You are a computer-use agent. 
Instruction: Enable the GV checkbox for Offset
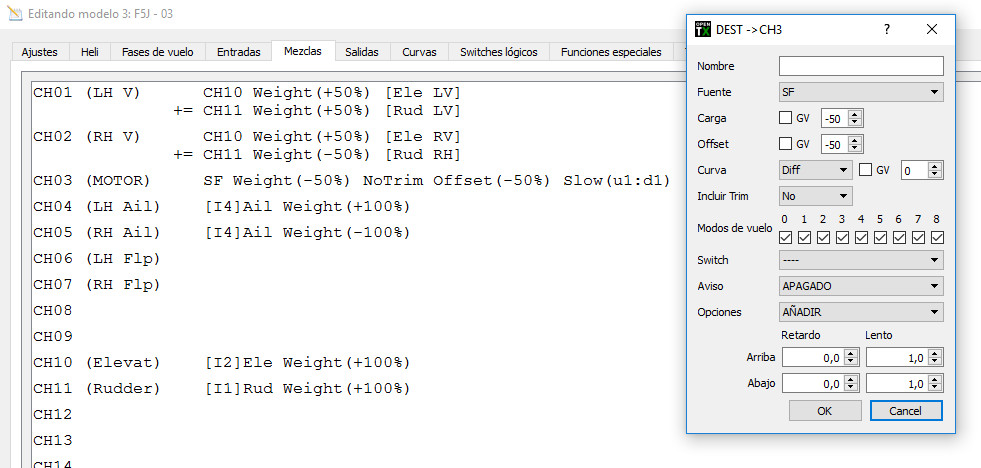point(786,144)
